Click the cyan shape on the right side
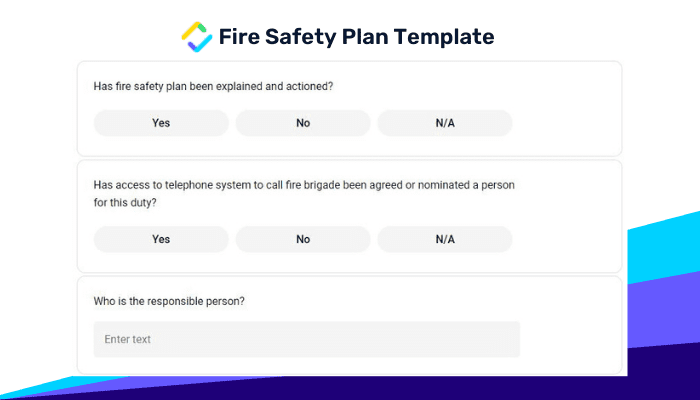This screenshot has width=700, height=400. pyautogui.click(x=664, y=248)
